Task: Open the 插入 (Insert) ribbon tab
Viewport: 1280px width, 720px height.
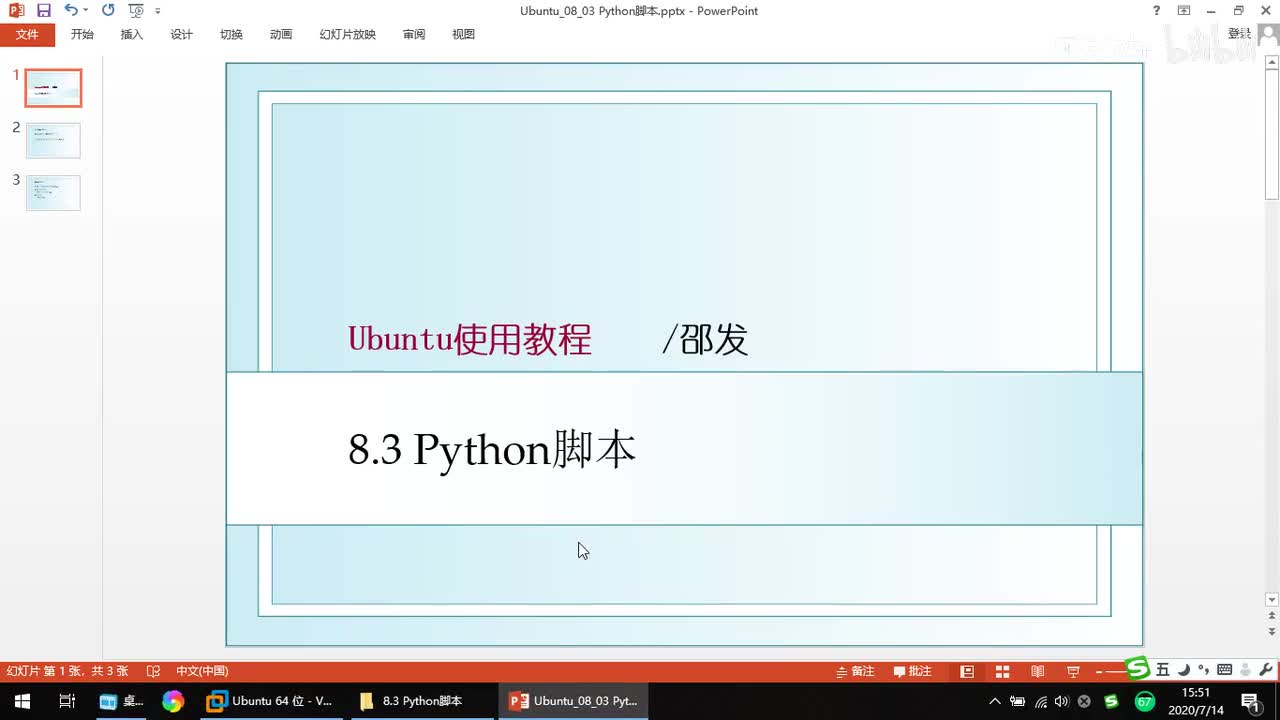Action: (x=132, y=34)
